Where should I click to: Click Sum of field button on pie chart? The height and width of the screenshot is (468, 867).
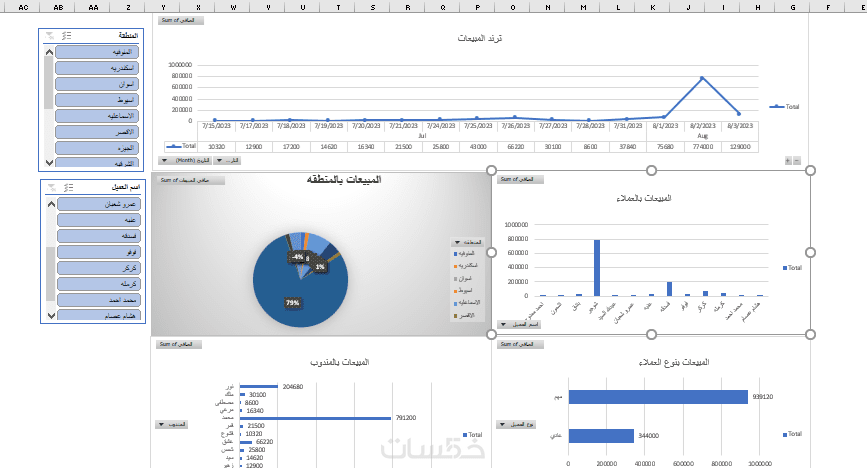click(x=191, y=180)
